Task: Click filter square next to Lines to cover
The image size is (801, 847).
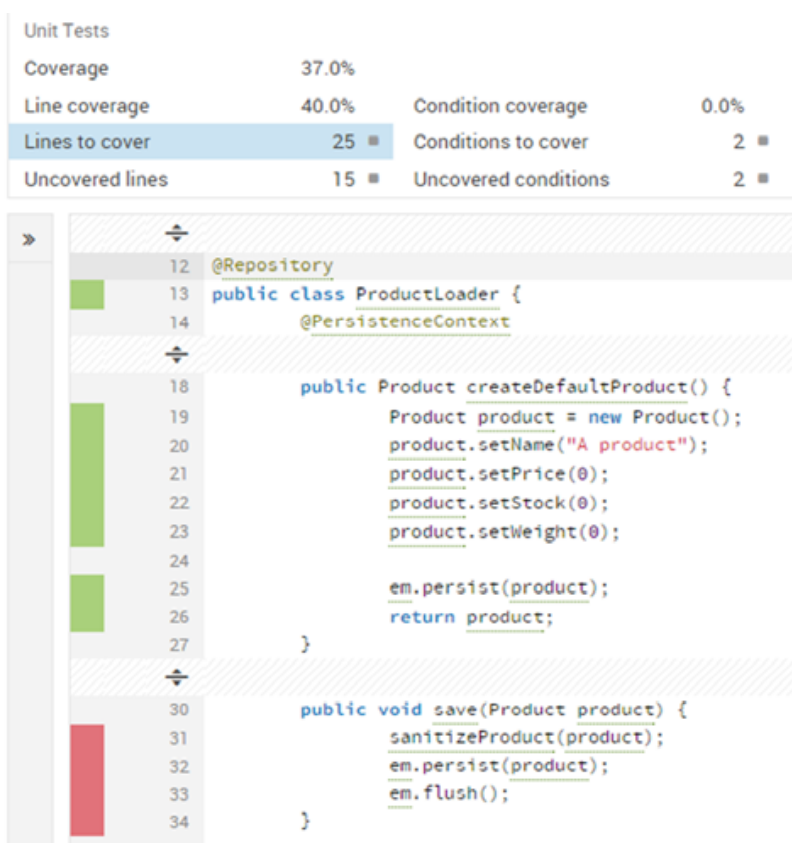Action: tap(373, 142)
